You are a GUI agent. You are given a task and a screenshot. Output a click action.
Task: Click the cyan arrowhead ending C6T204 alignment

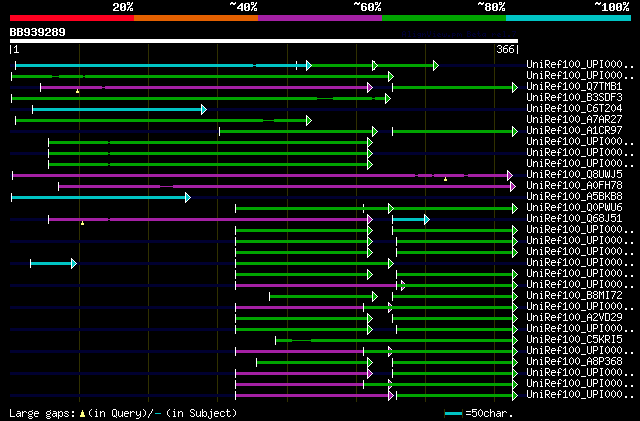[204, 109]
